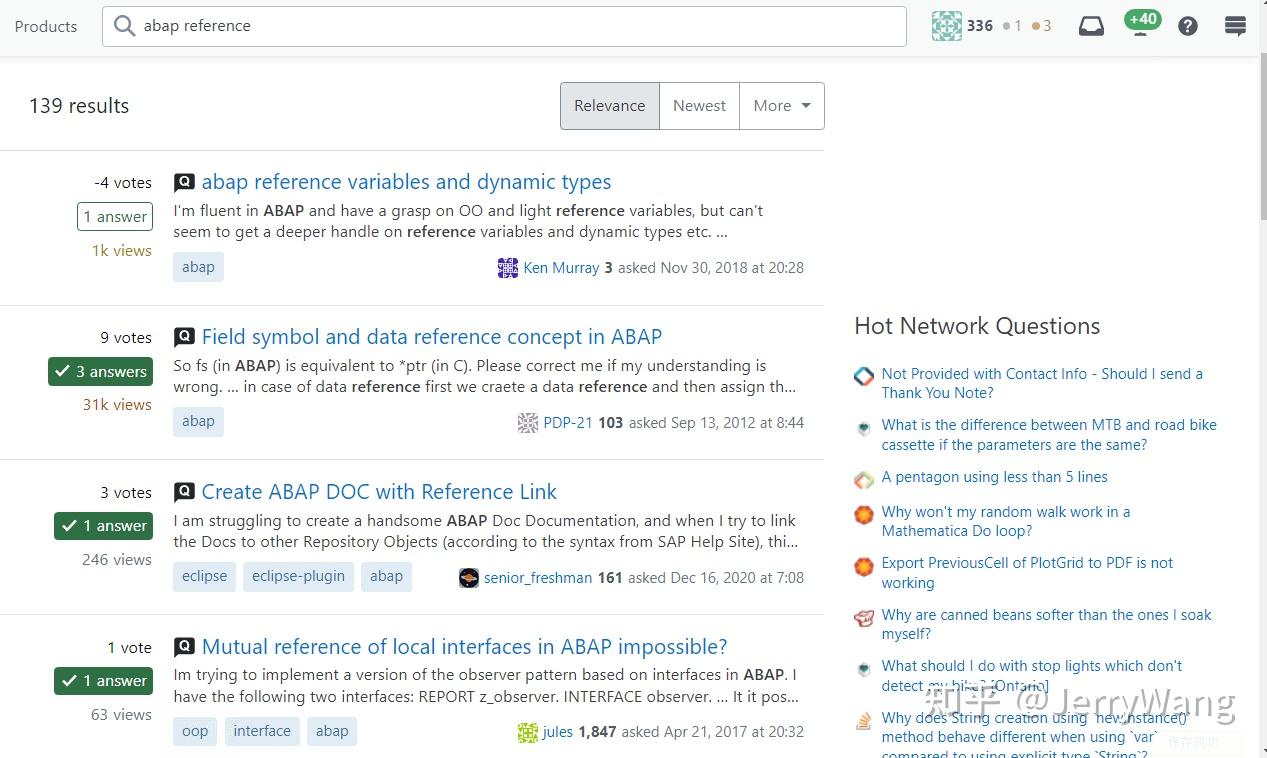
Task: Expand the More sorting dropdown
Action: click(x=782, y=106)
